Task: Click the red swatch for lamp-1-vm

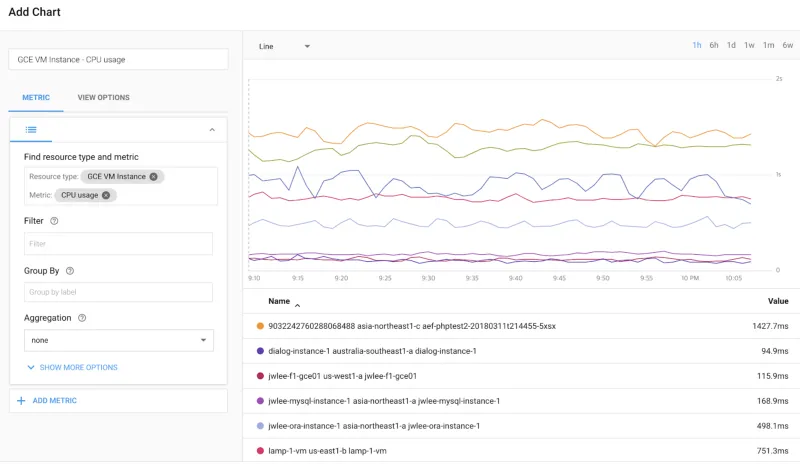Action: point(260,451)
